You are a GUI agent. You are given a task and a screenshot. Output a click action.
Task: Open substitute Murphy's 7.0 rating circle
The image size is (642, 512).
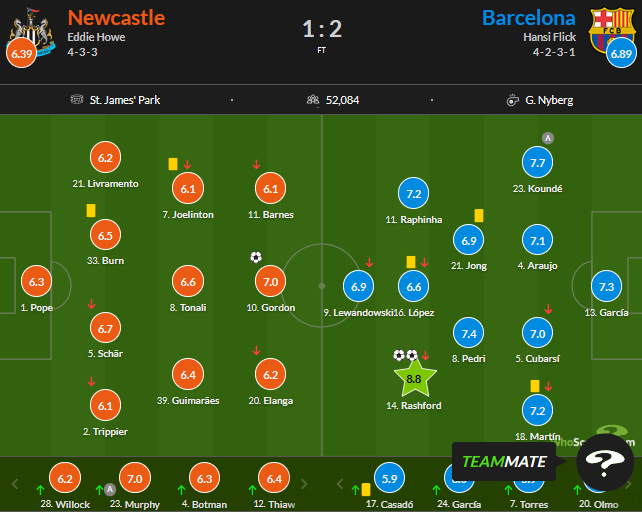[134, 480]
